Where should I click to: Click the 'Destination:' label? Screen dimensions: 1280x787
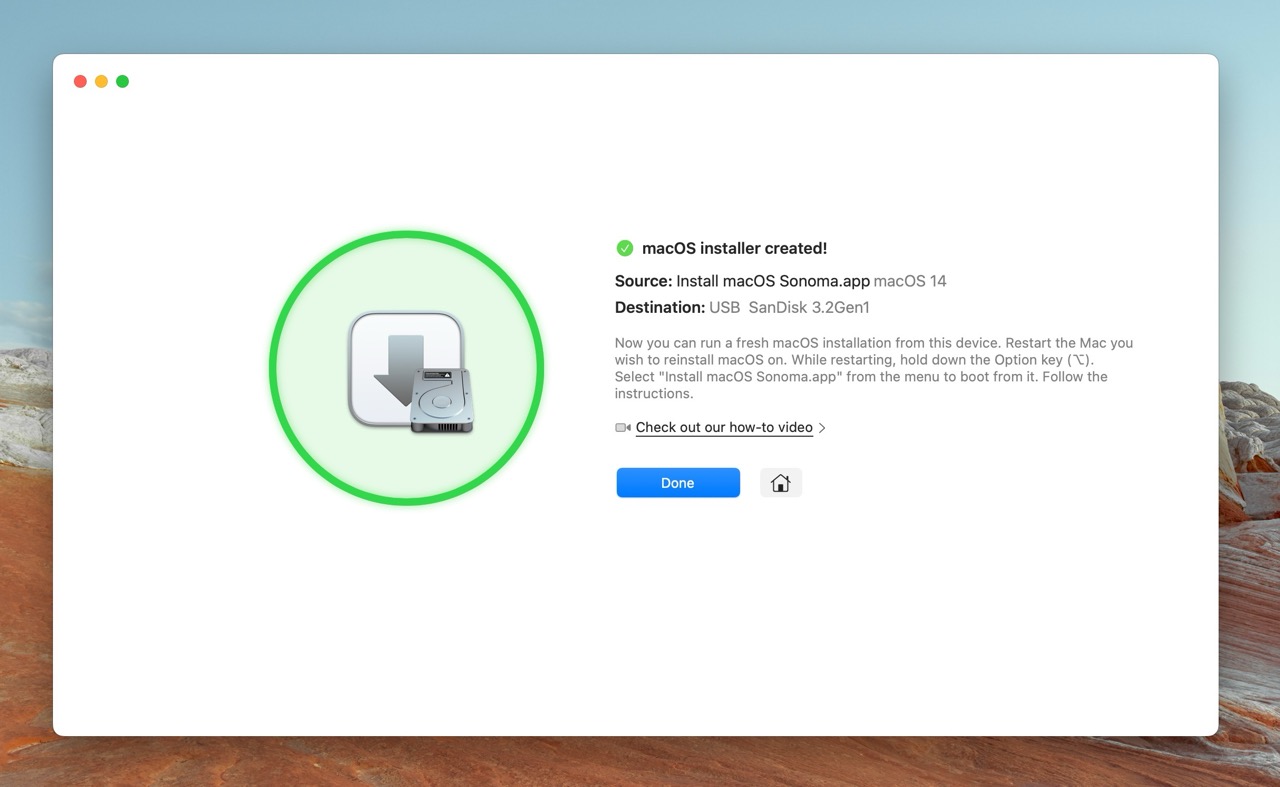tap(660, 307)
